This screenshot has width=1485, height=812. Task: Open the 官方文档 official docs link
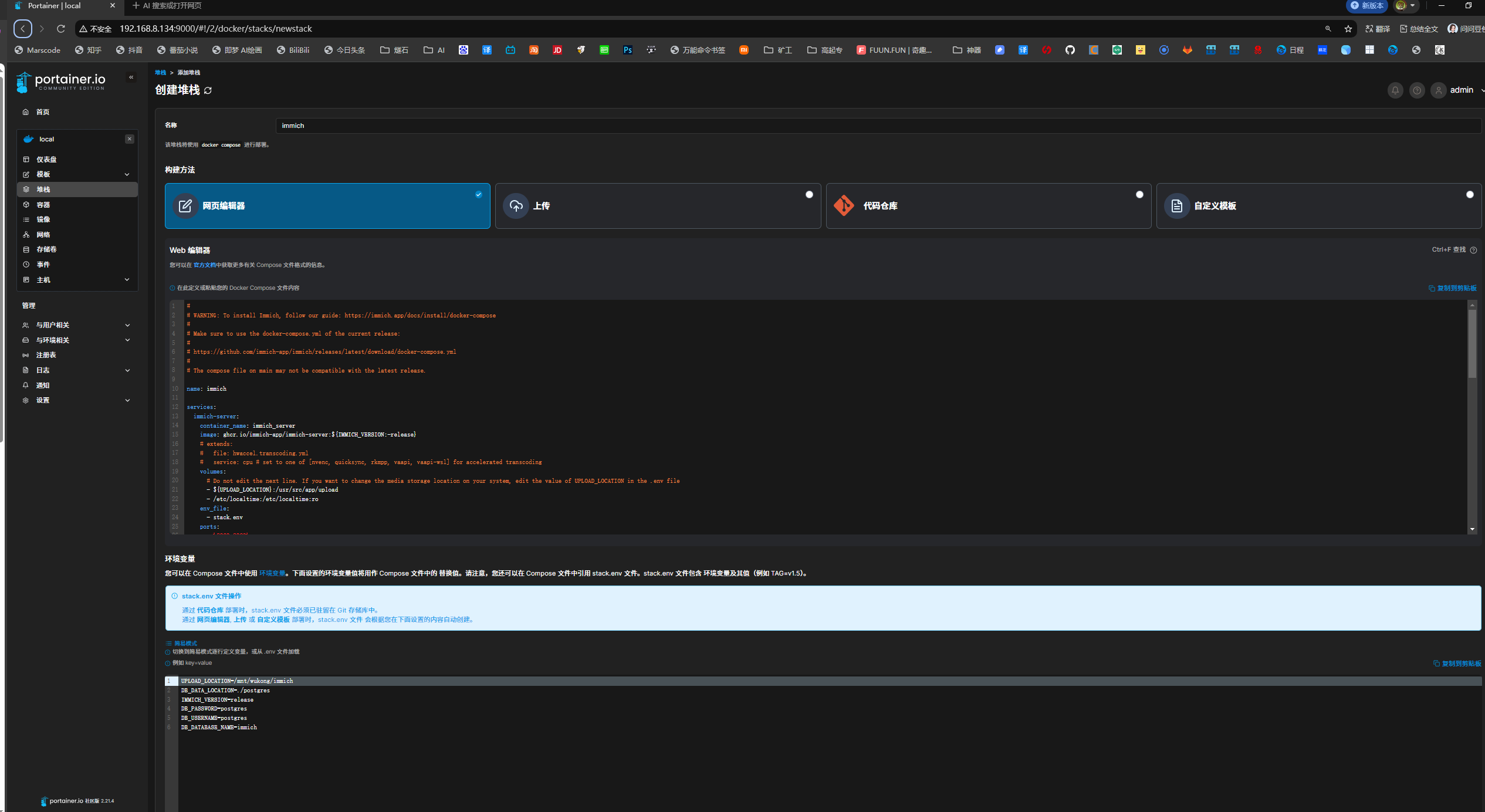tap(204, 265)
